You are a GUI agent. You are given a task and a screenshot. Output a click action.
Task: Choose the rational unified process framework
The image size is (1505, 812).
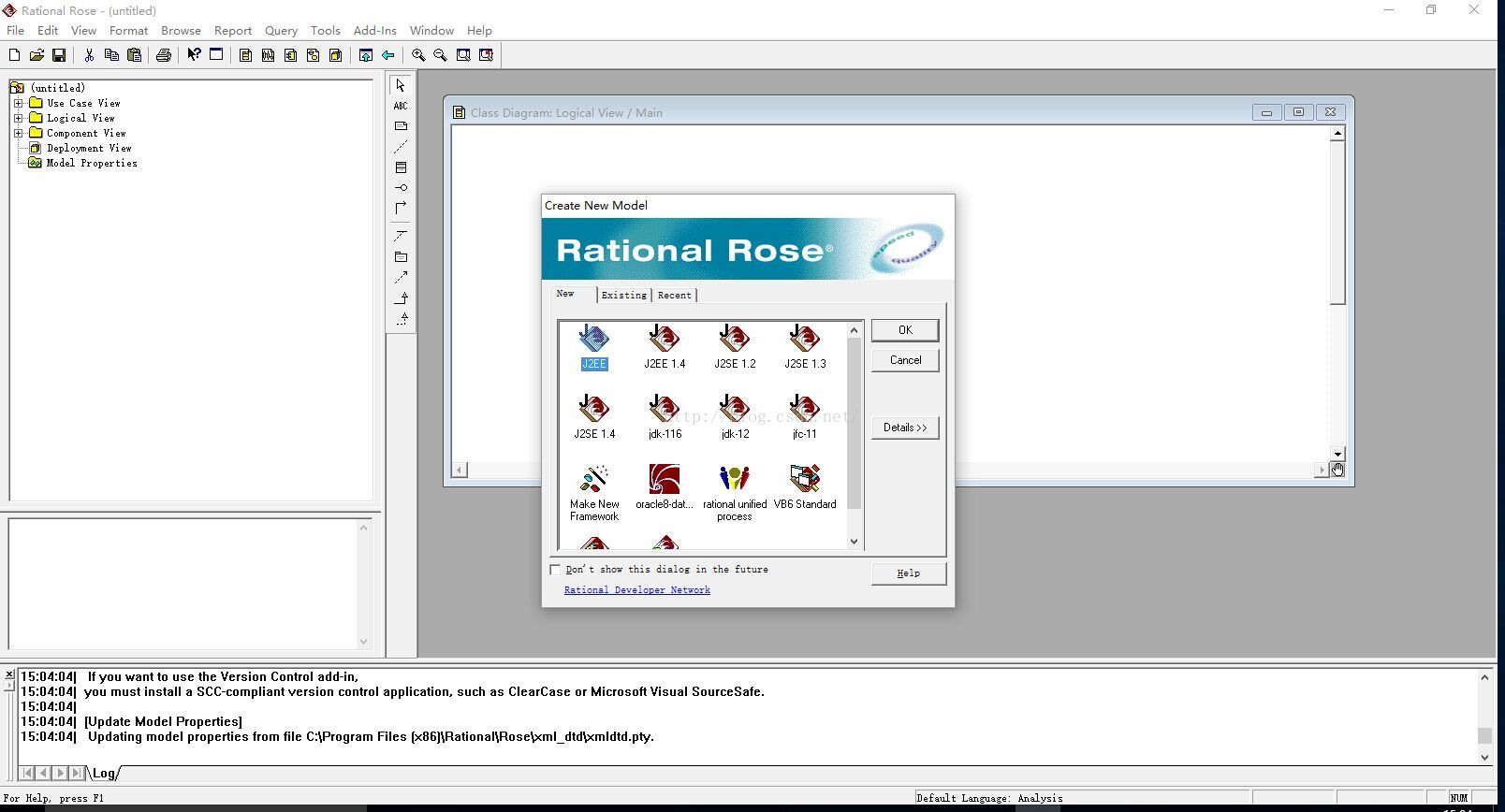(x=735, y=493)
